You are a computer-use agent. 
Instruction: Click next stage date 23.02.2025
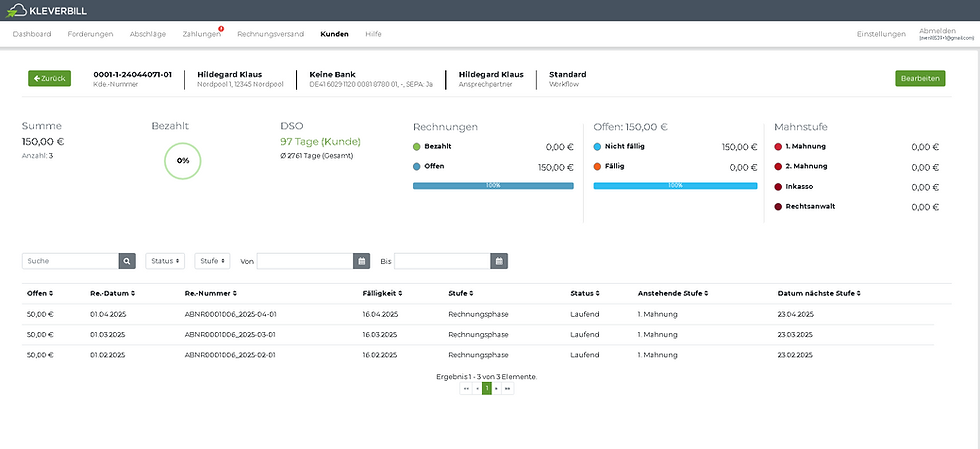(x=795, y=355)
